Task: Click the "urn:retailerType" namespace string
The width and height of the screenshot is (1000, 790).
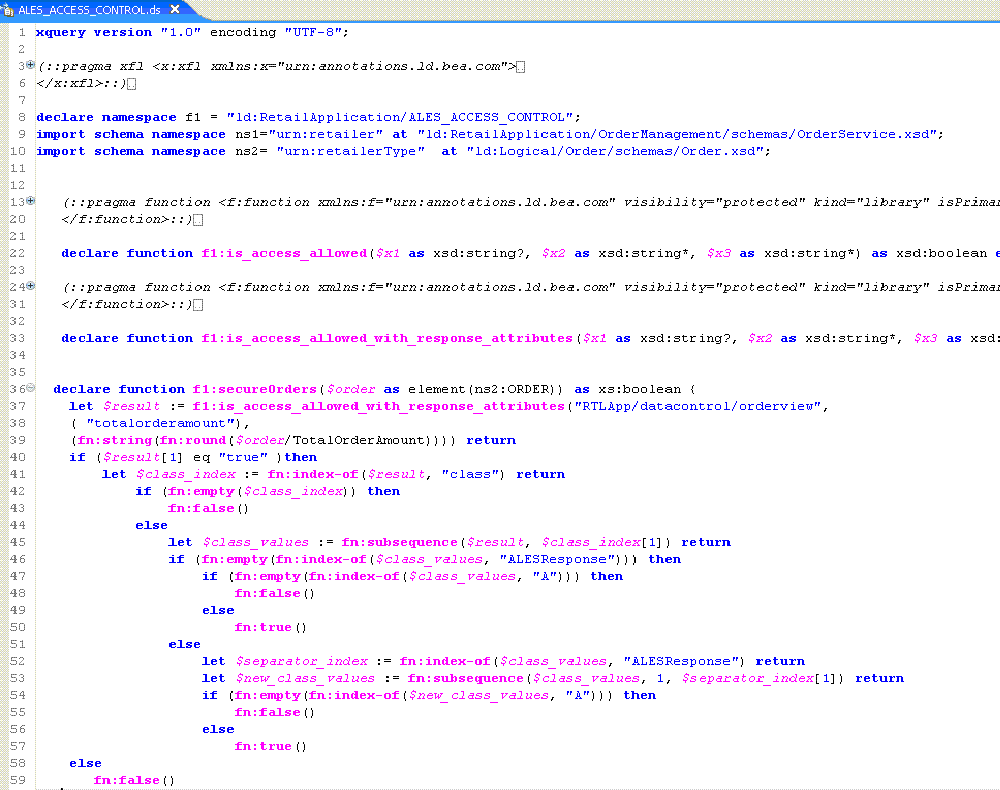Action: pos(350,152)
